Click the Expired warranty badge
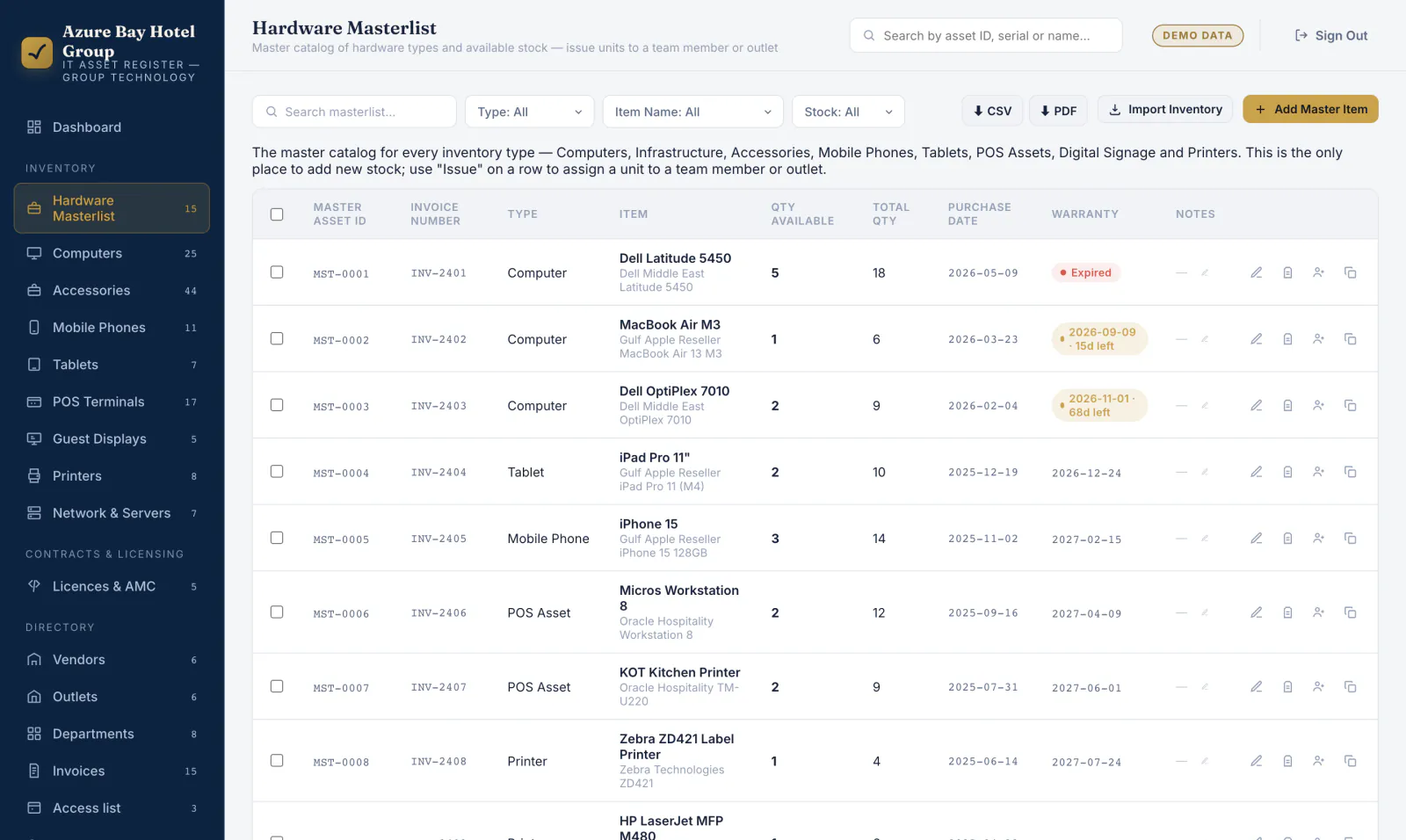This screenshot has height=840, width=1406. [x=1085, y=272]
